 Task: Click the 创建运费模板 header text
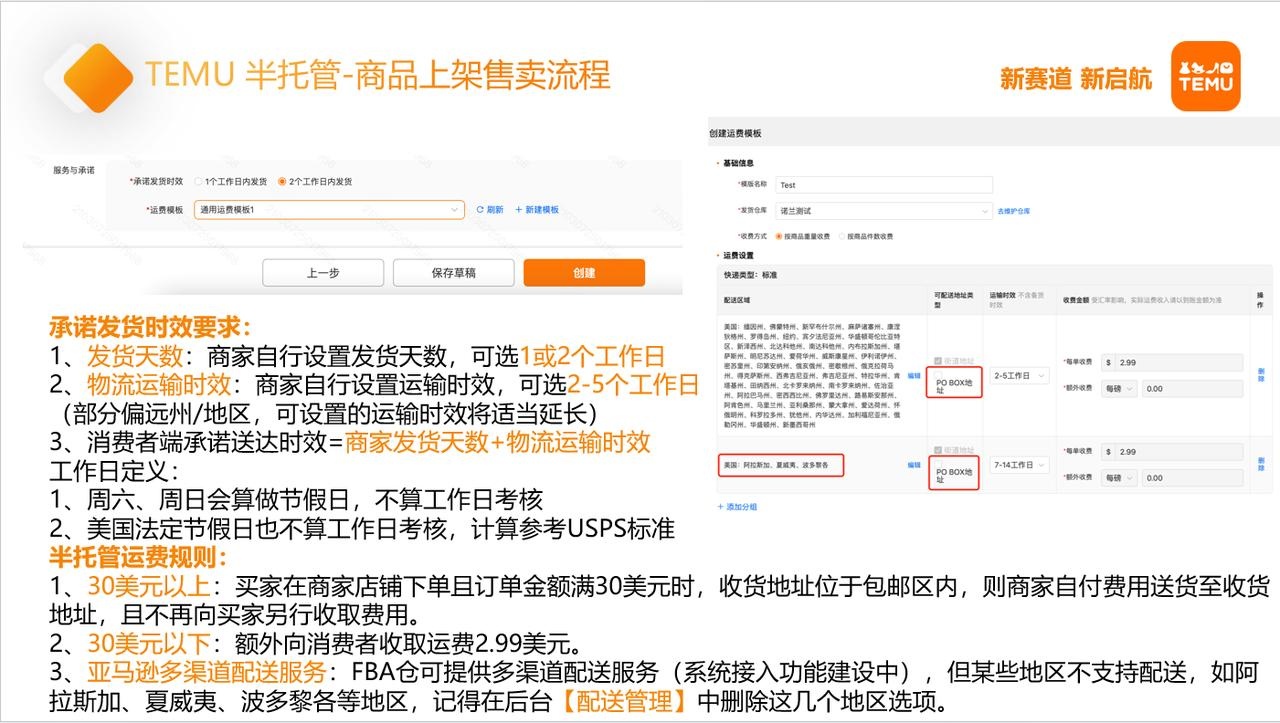[x=735, y=132]
